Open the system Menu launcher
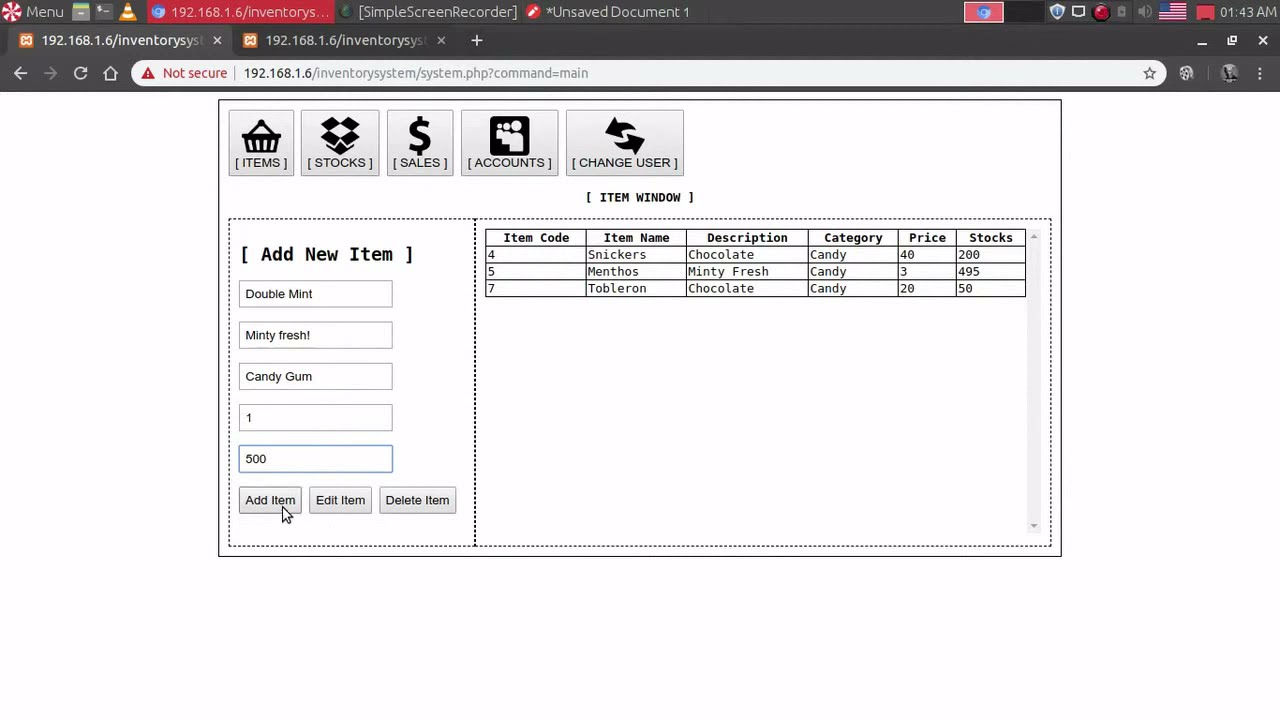 coord(33,12)
